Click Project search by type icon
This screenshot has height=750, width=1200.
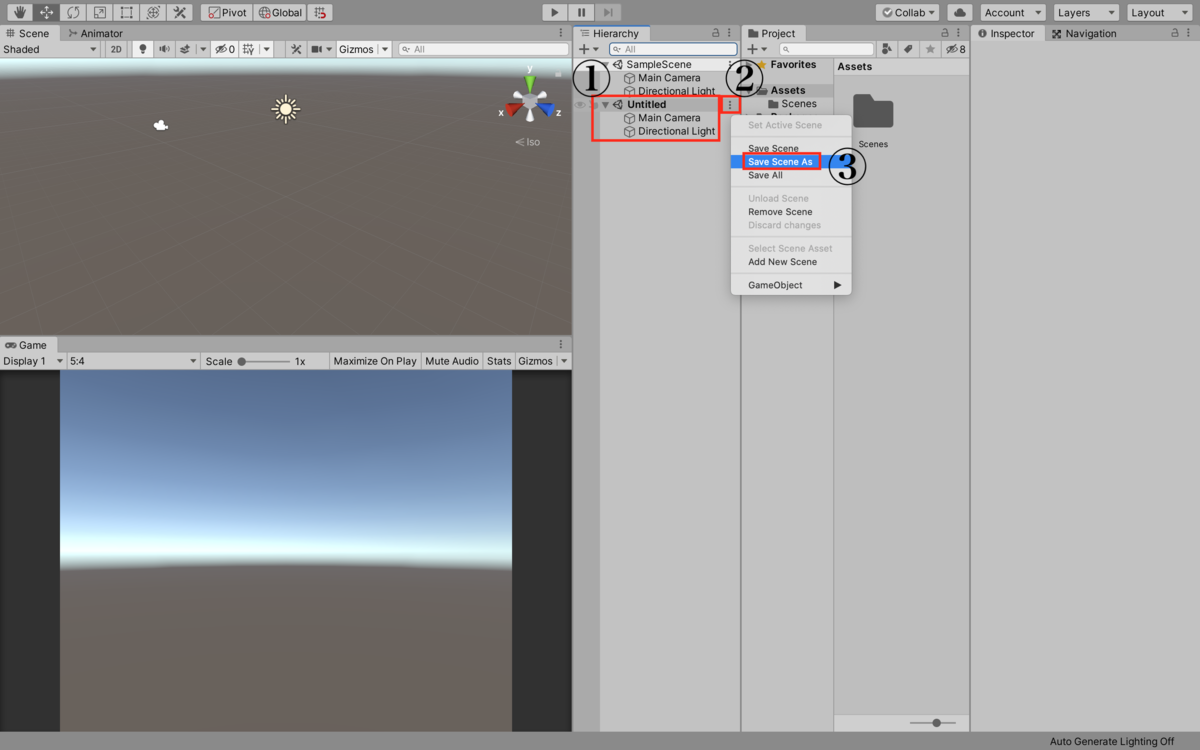point(887,49)
